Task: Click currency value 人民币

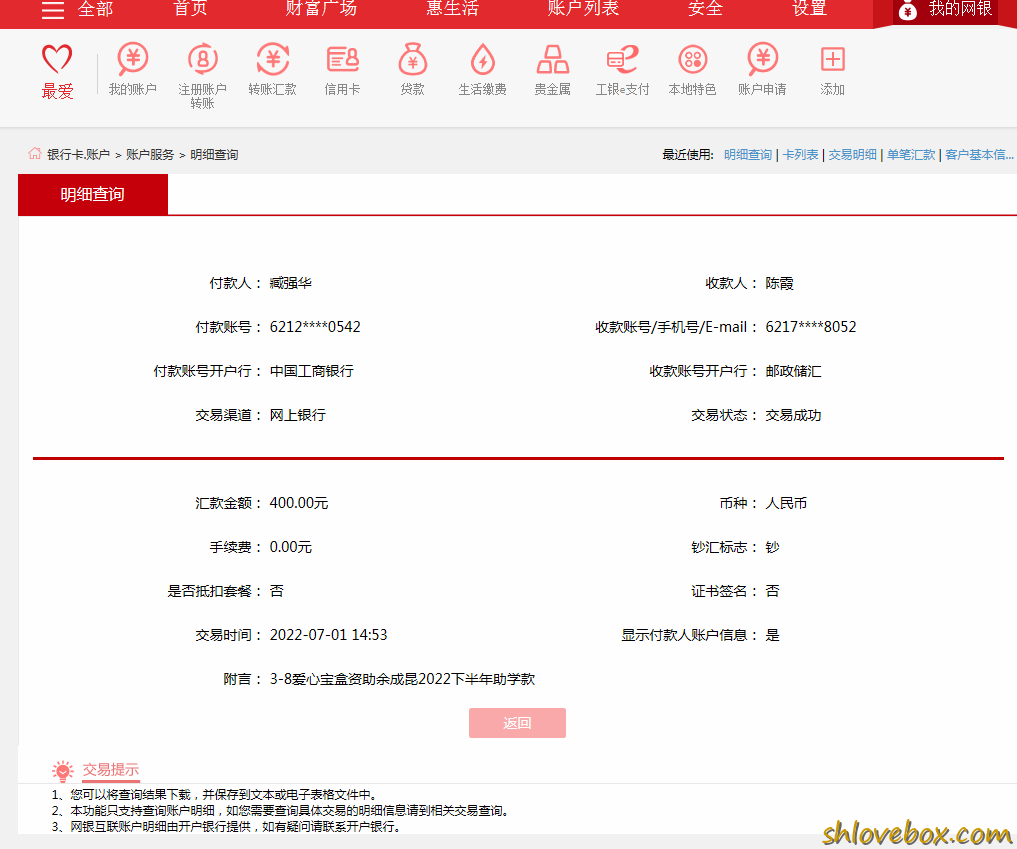Action: click(786, 503)
